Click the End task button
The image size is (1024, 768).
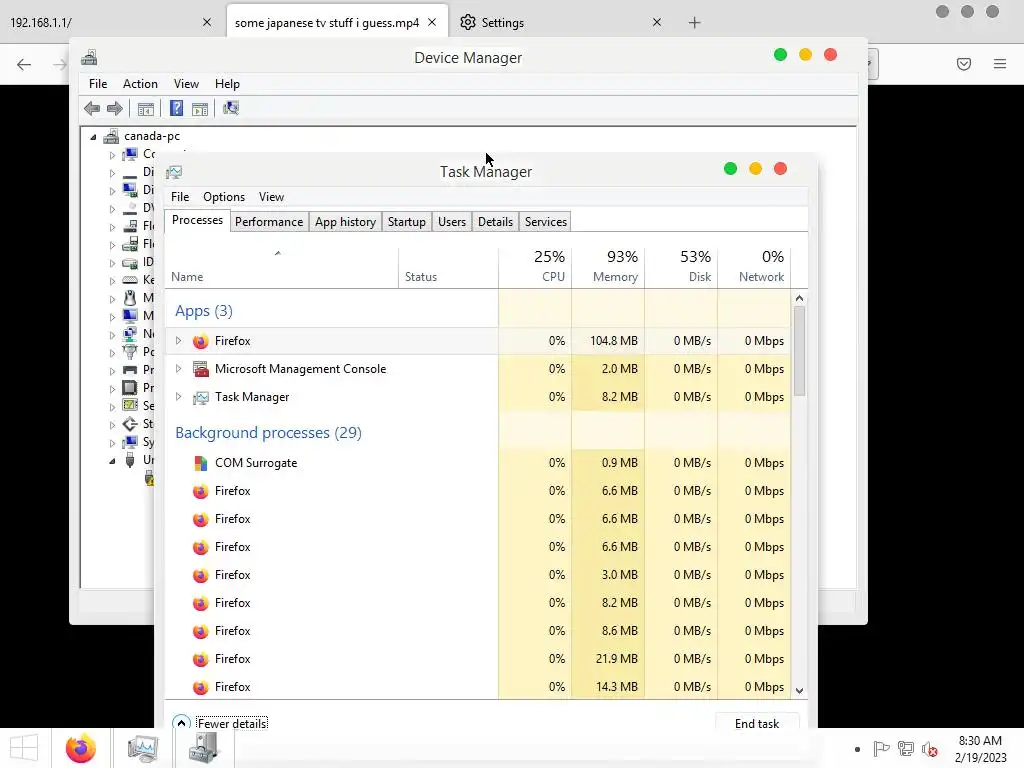tap(757, 723)
